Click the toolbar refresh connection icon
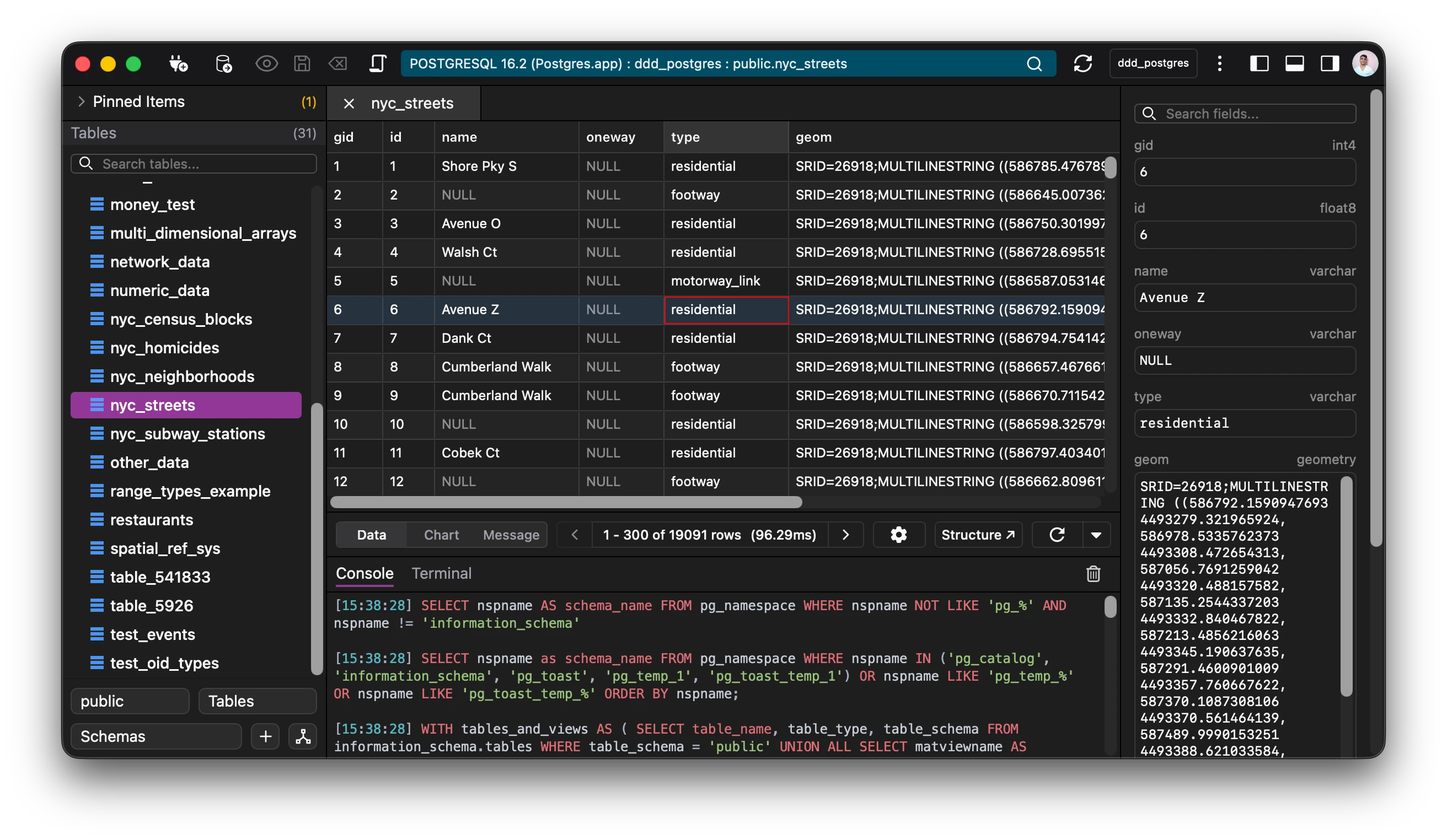Viewport: 1447px width, 840px height. [1082, 64]
